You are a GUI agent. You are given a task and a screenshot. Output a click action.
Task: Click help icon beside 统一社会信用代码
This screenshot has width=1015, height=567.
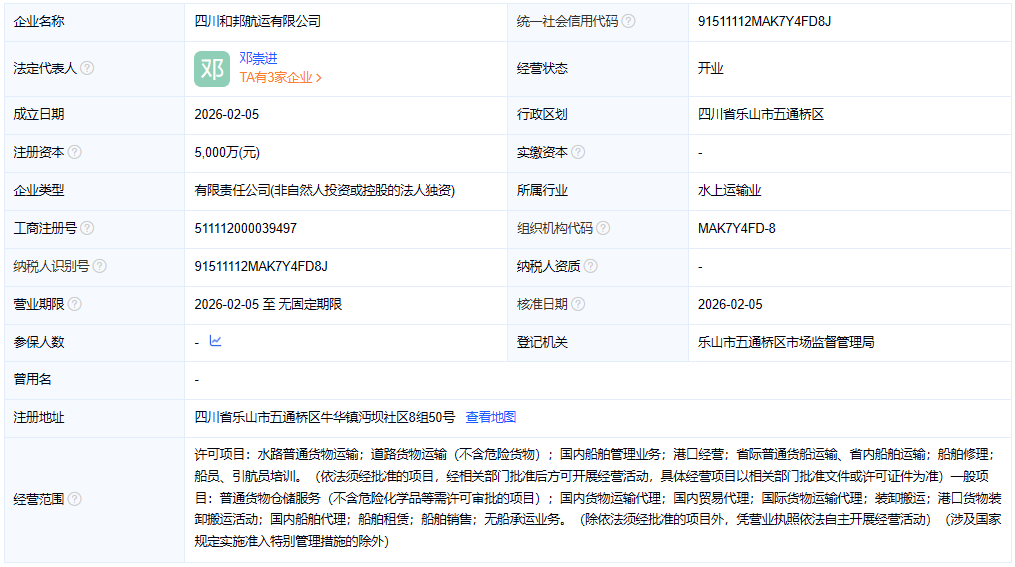click(629, 21)
